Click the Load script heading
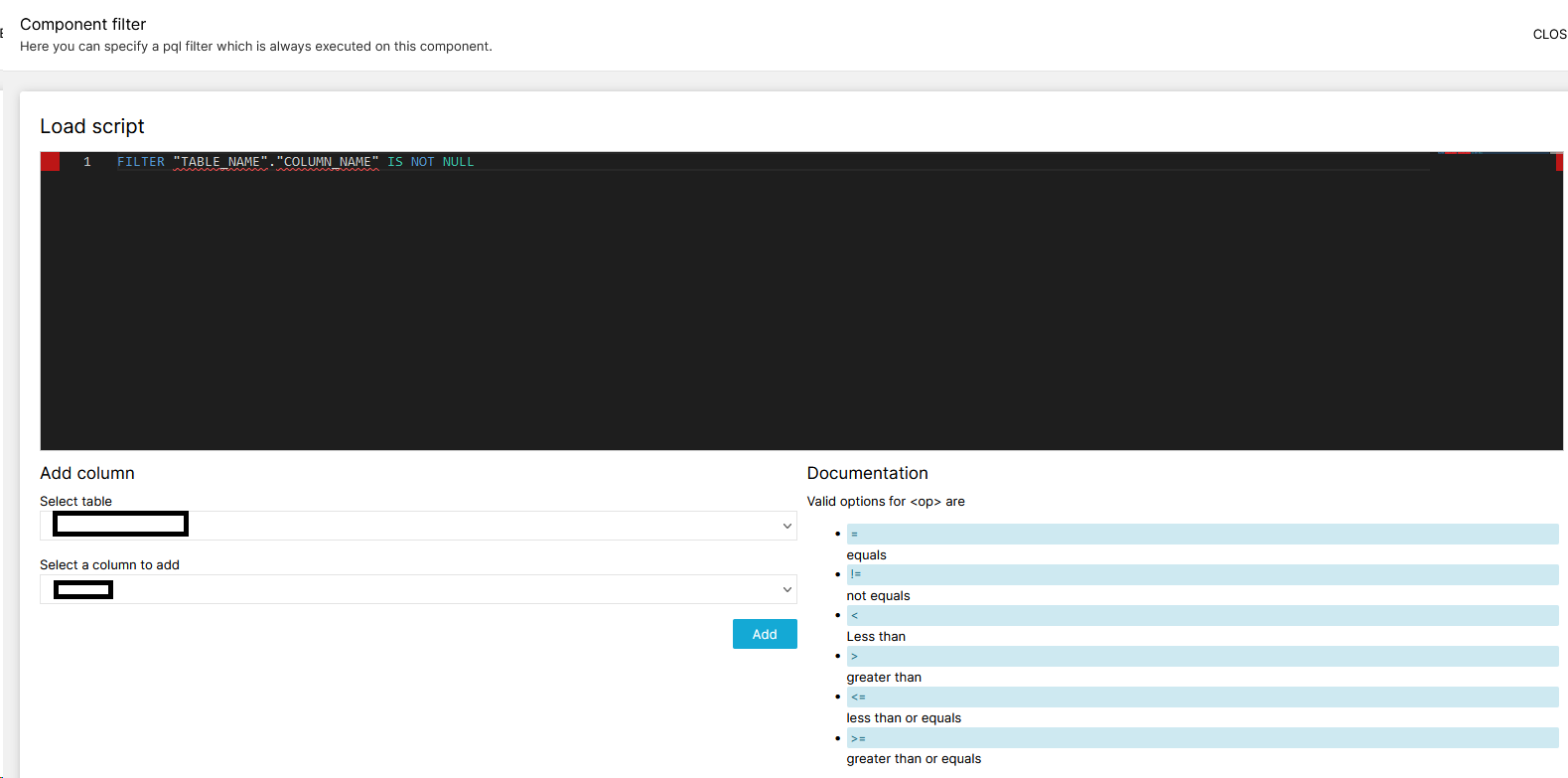This screenshot has width=1568, height=778. coord(92,126)
